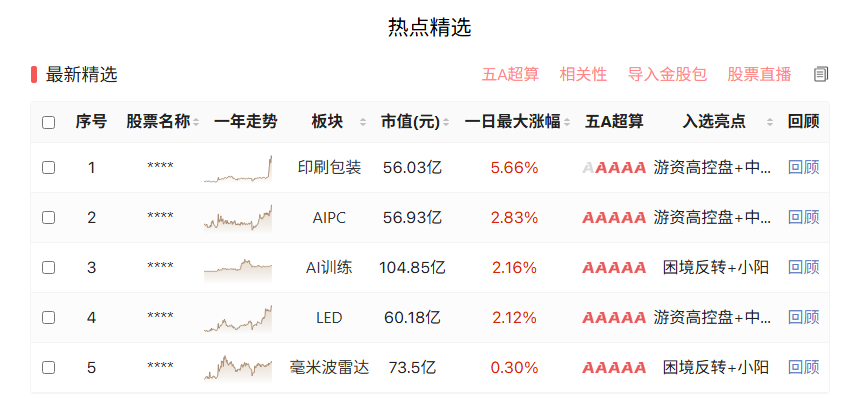
Task: Click the 2.16% gain value
Action: point(514,268)
